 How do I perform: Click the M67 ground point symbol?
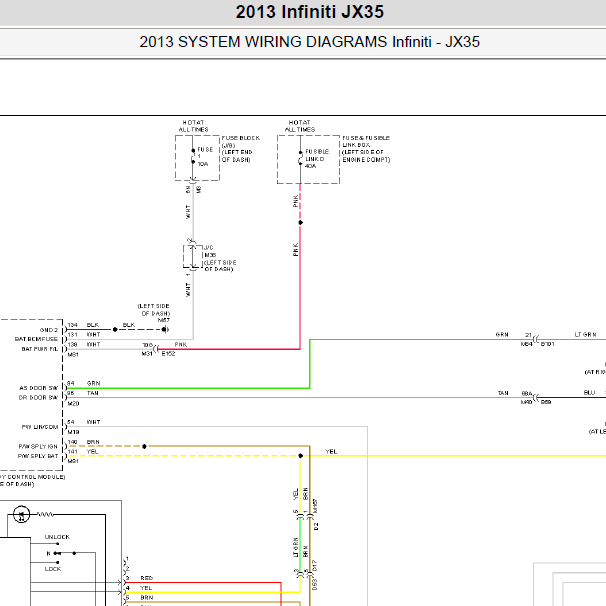(x=165, y=329)
